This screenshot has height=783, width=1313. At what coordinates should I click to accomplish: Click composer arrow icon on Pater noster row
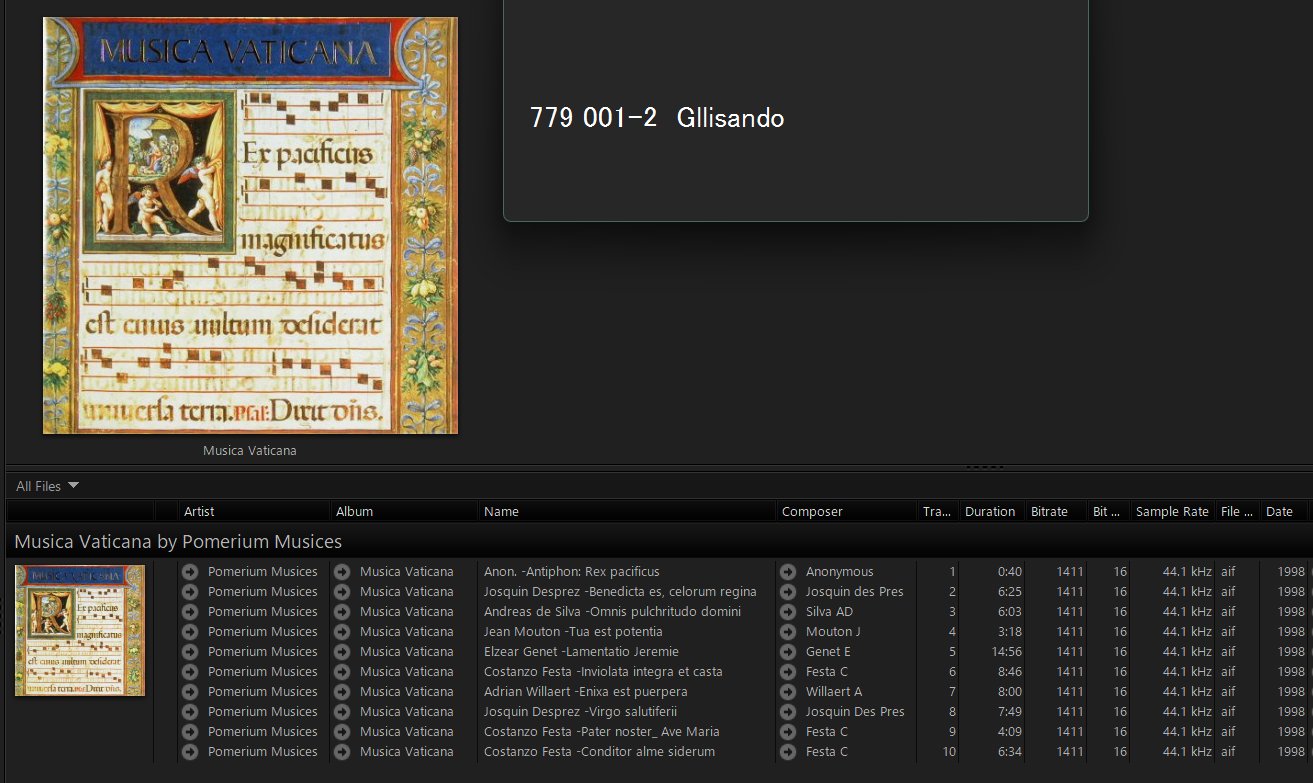788,732
